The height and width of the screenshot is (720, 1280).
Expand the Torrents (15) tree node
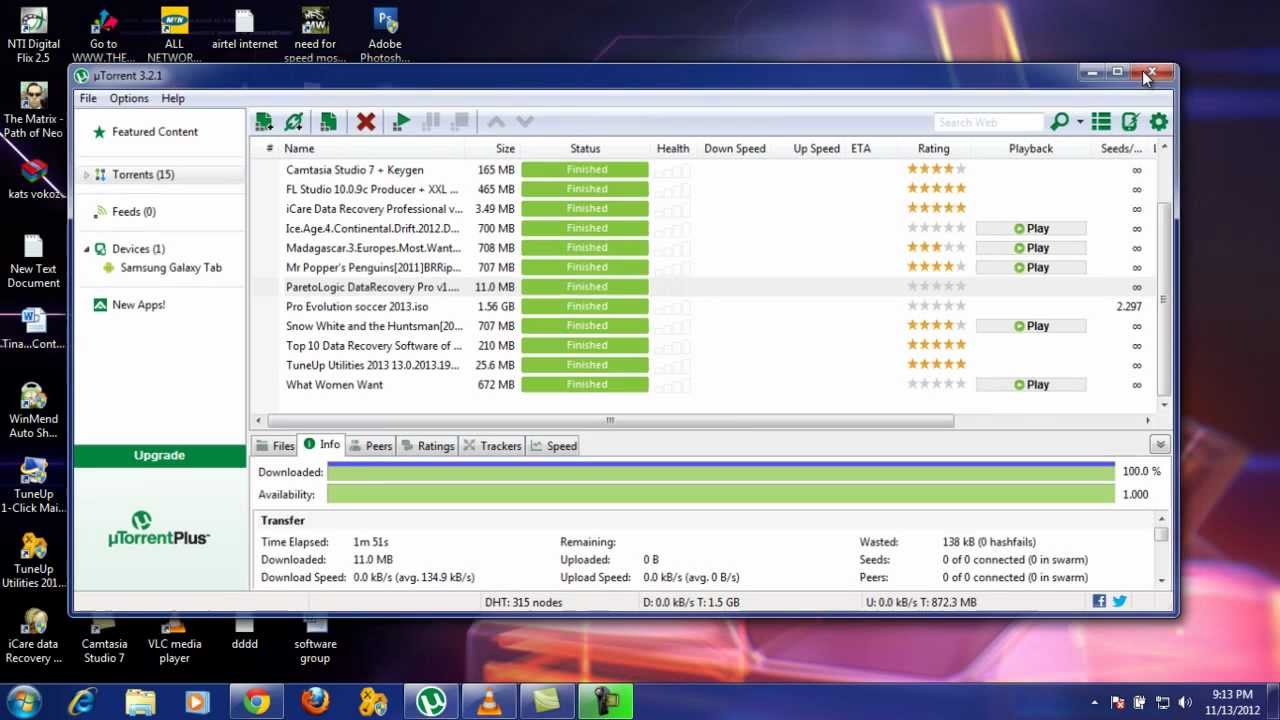[87, 175]
